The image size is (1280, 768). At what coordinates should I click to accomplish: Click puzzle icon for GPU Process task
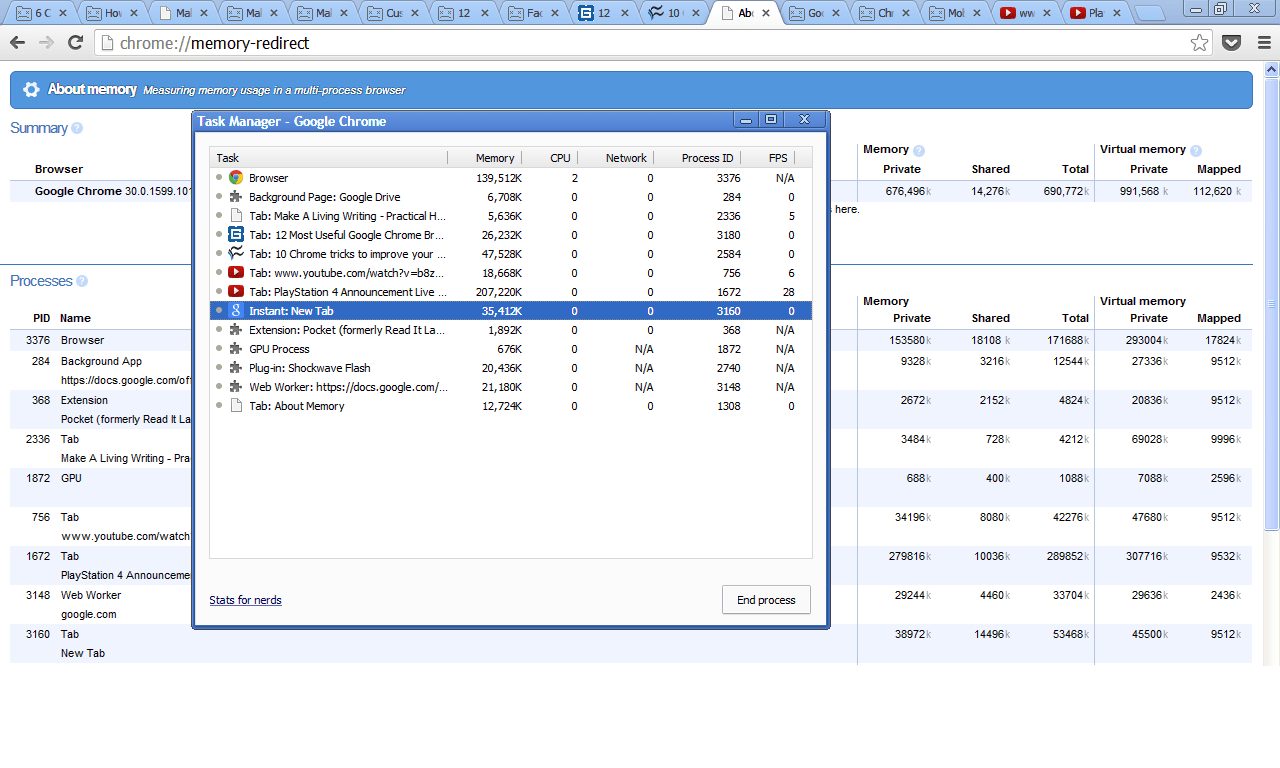click(236, 349)
